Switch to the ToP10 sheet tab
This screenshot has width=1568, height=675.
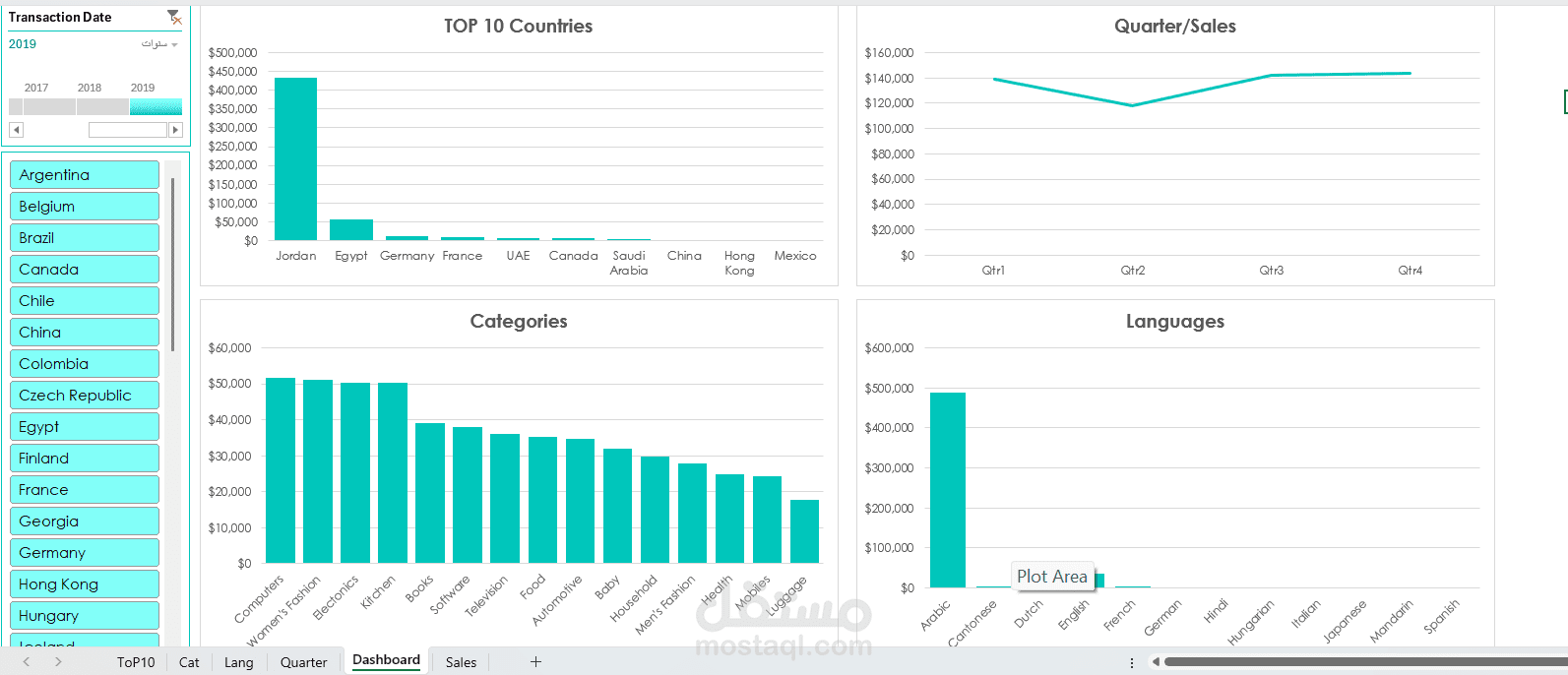coord(136,662)
